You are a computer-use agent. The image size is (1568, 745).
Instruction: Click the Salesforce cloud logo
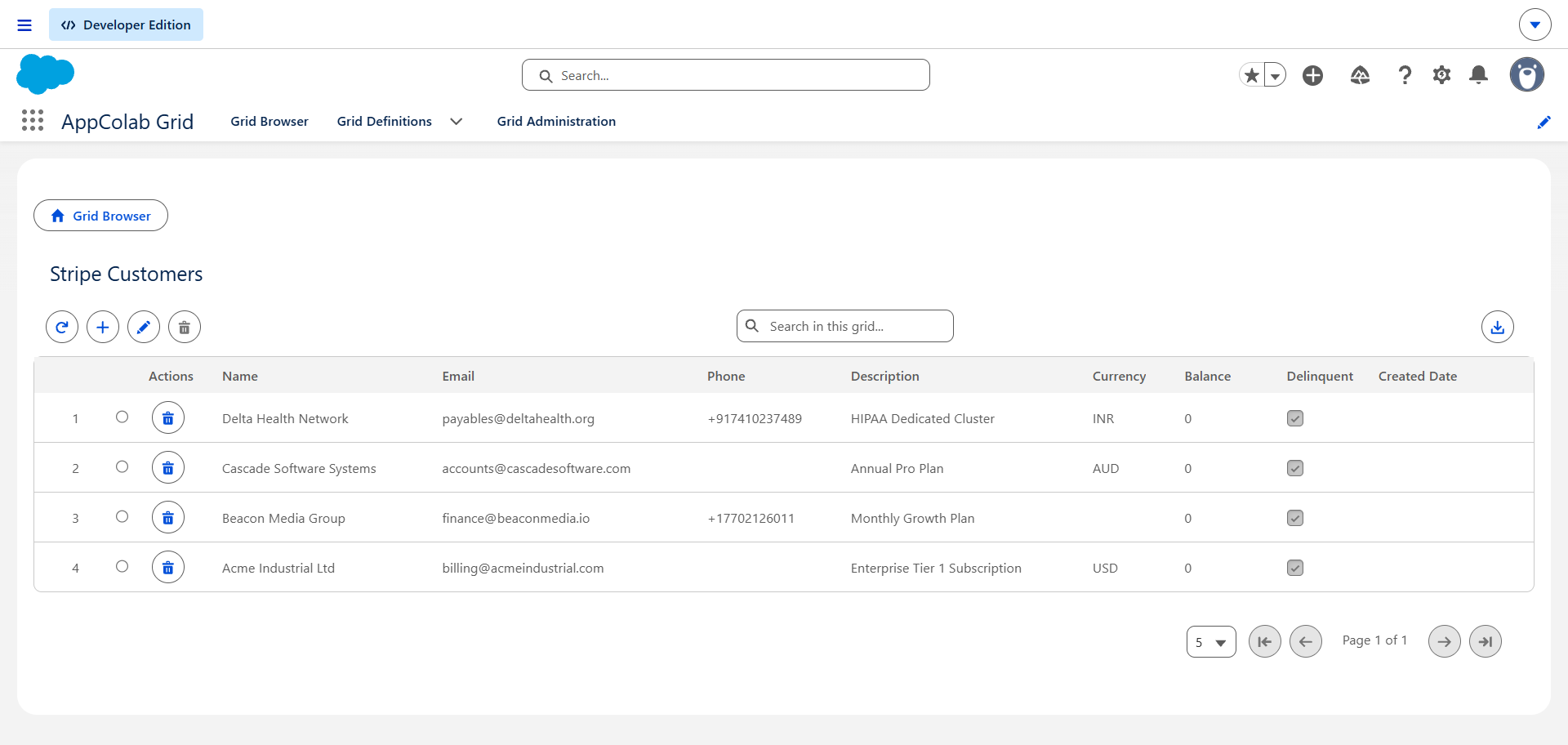(45, 74)
